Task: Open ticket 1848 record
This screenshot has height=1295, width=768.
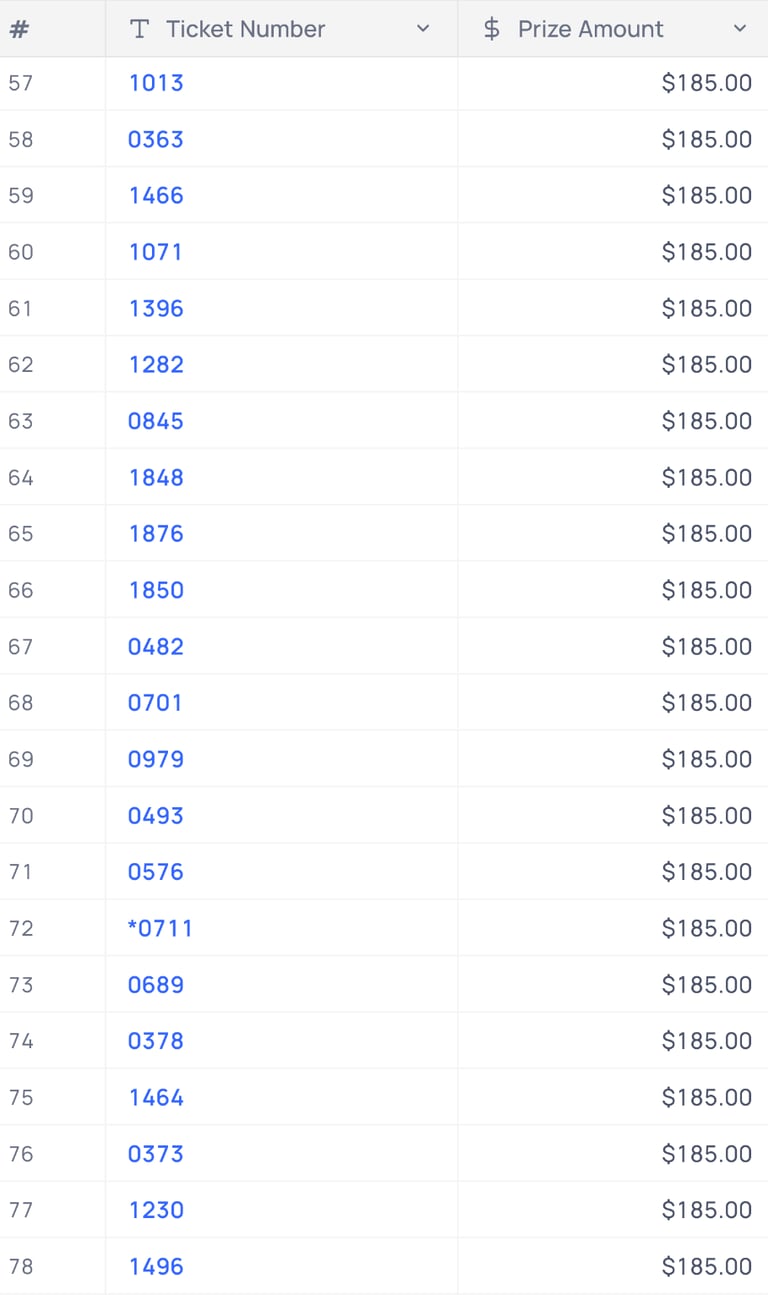Action: coord(156,477)
